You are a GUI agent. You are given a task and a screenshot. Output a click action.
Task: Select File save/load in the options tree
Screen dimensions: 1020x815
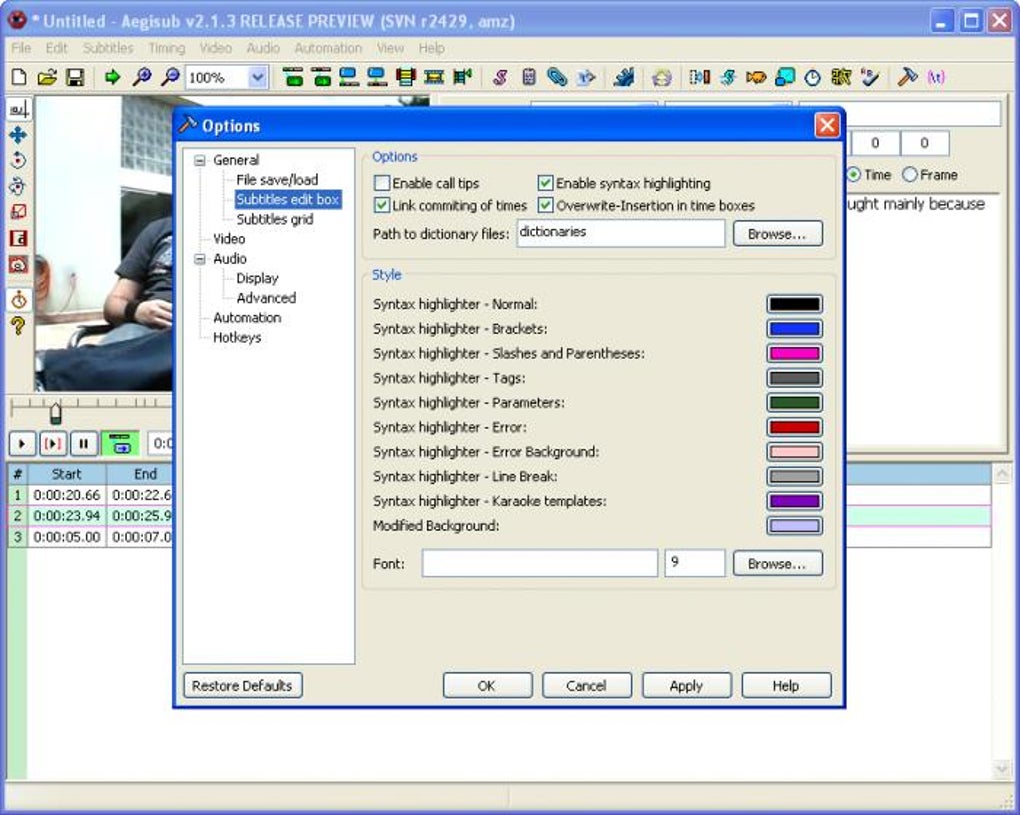277,180
